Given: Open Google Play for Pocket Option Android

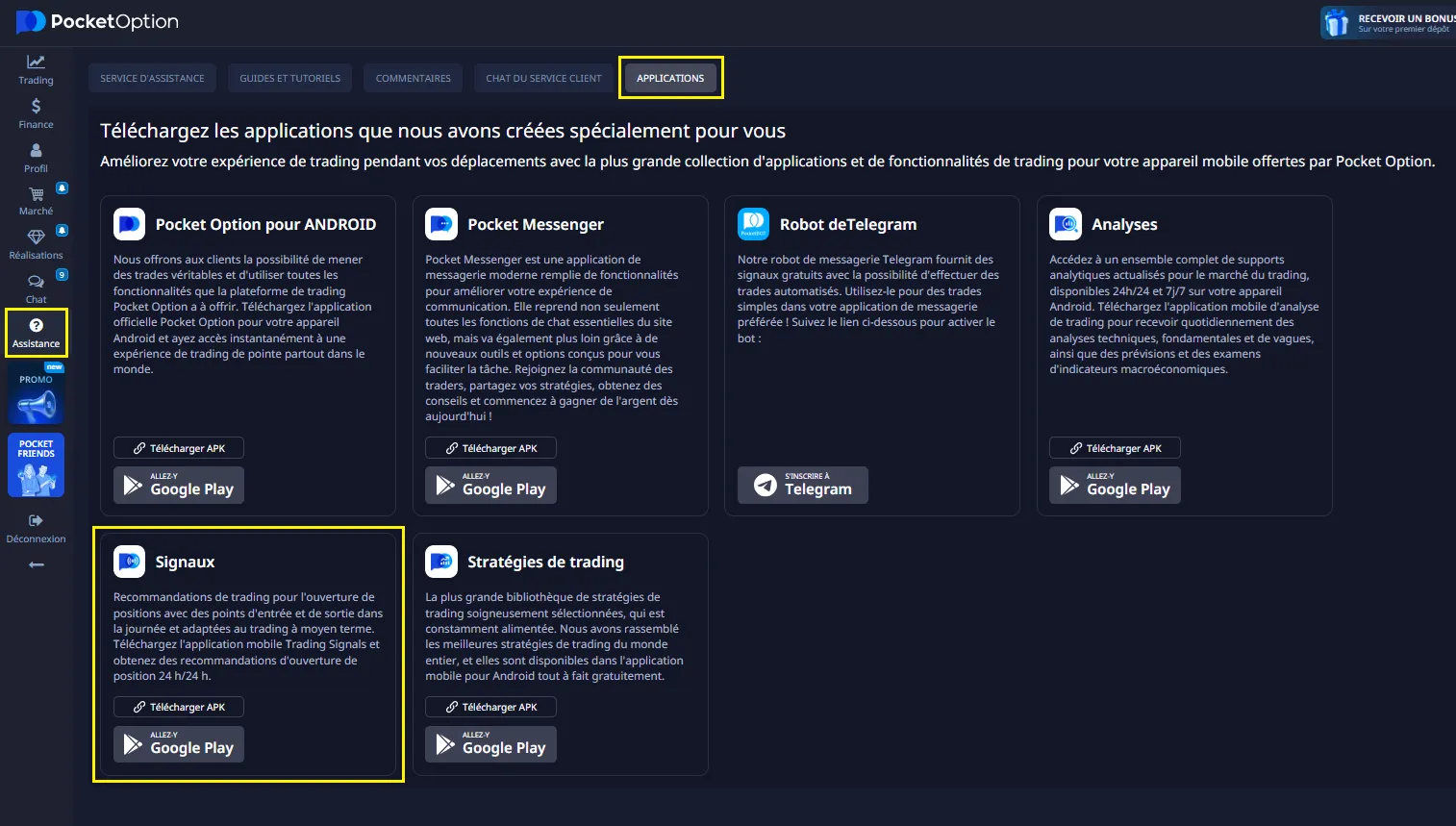Looking at the screenshot, I should point(179,485).
